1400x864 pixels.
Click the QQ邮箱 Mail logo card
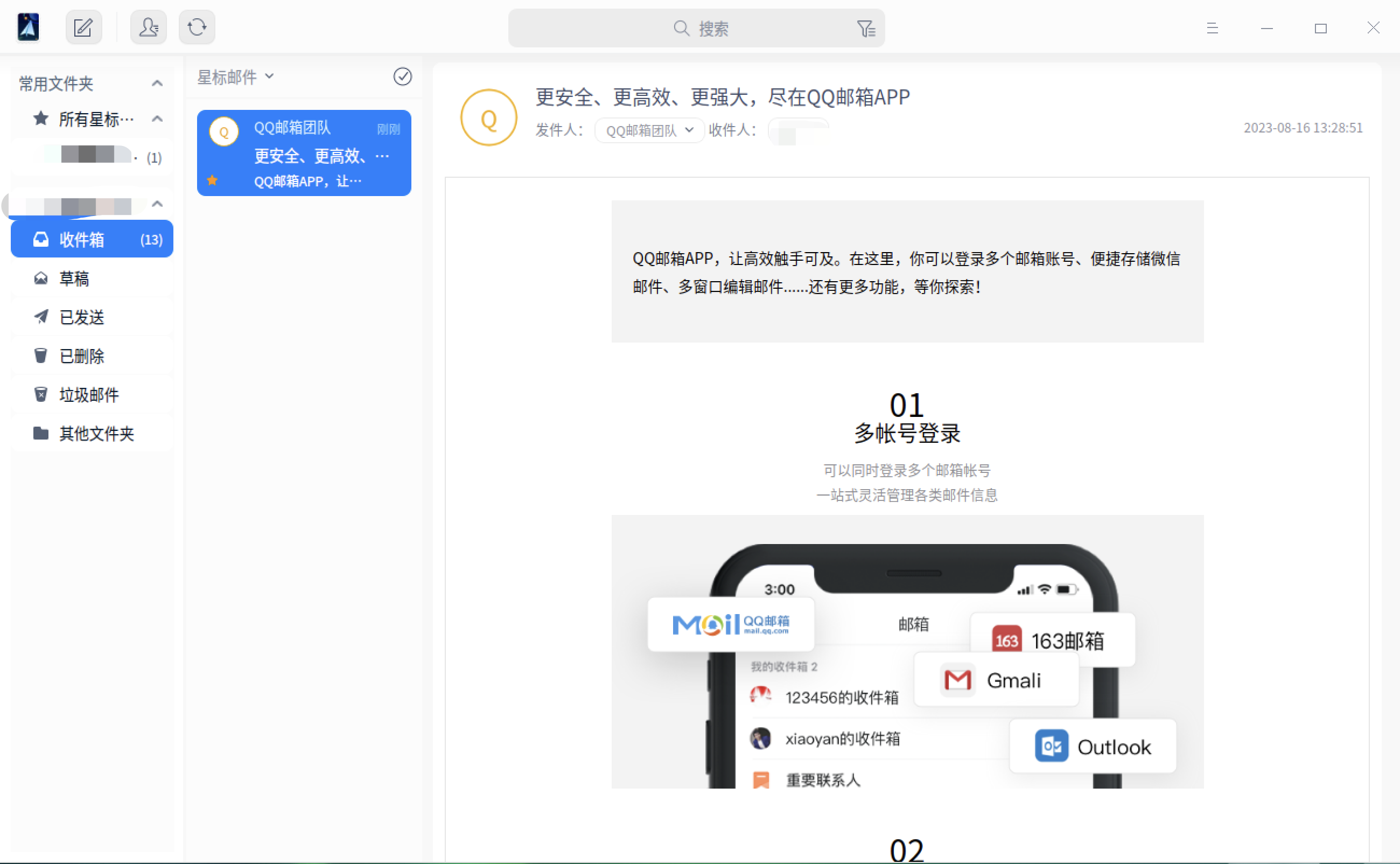(731, 624)
